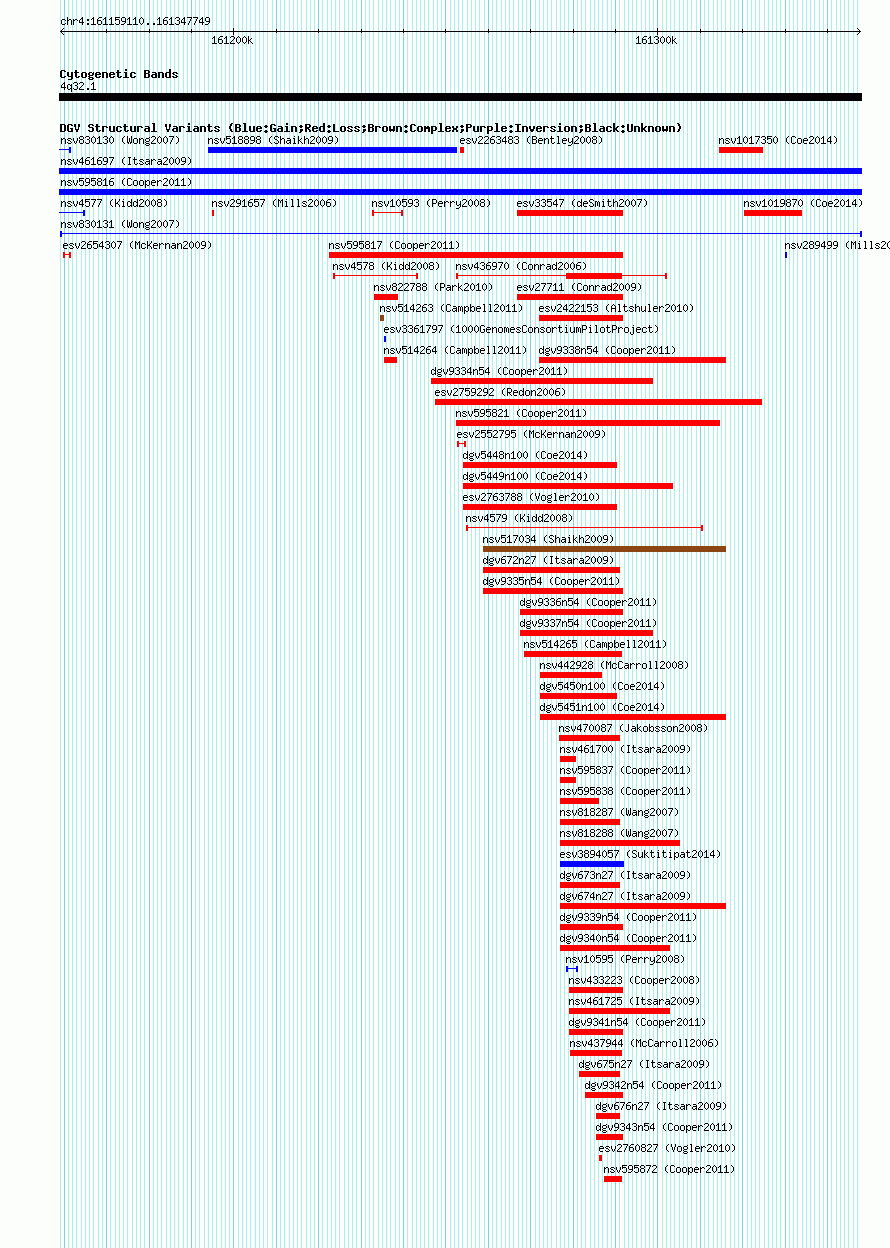Select variant label dgv9335n54 (Cooper2011)
The height and width of the screenshot is (1248, 890).
[x=551, y=581]
